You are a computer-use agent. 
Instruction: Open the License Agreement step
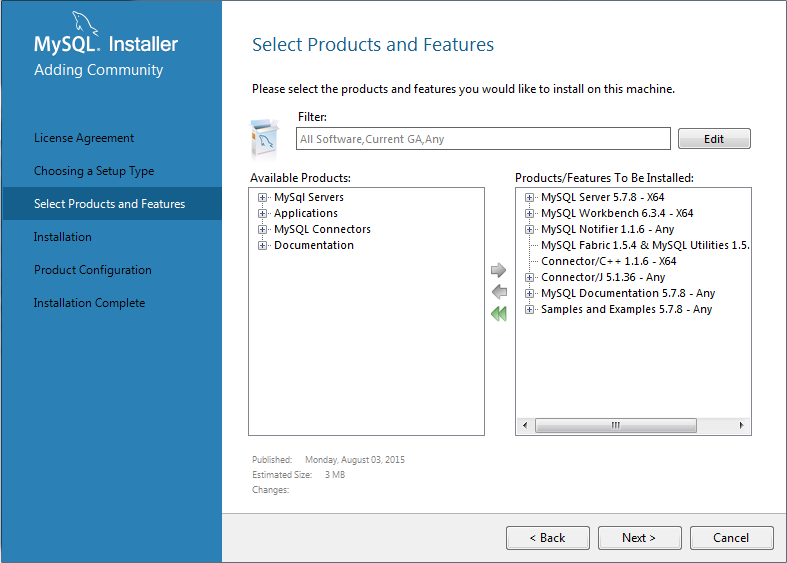(84, 138)
